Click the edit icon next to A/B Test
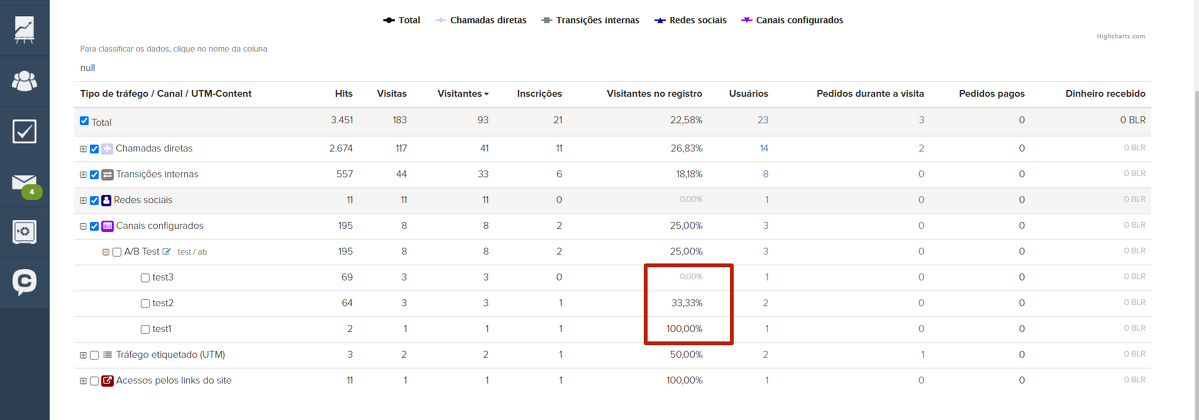1199x420 pixels. click(168, 252)
